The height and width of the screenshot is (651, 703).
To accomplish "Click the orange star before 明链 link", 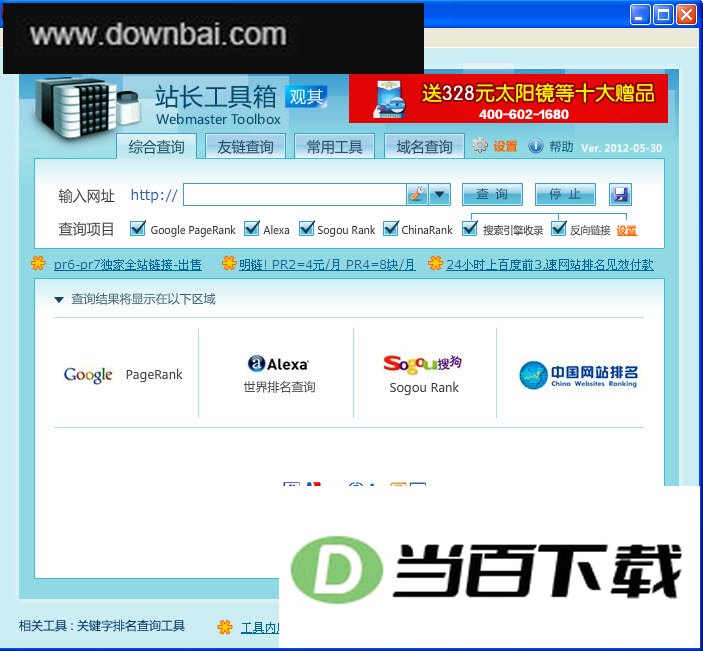I will click(229, 263).
